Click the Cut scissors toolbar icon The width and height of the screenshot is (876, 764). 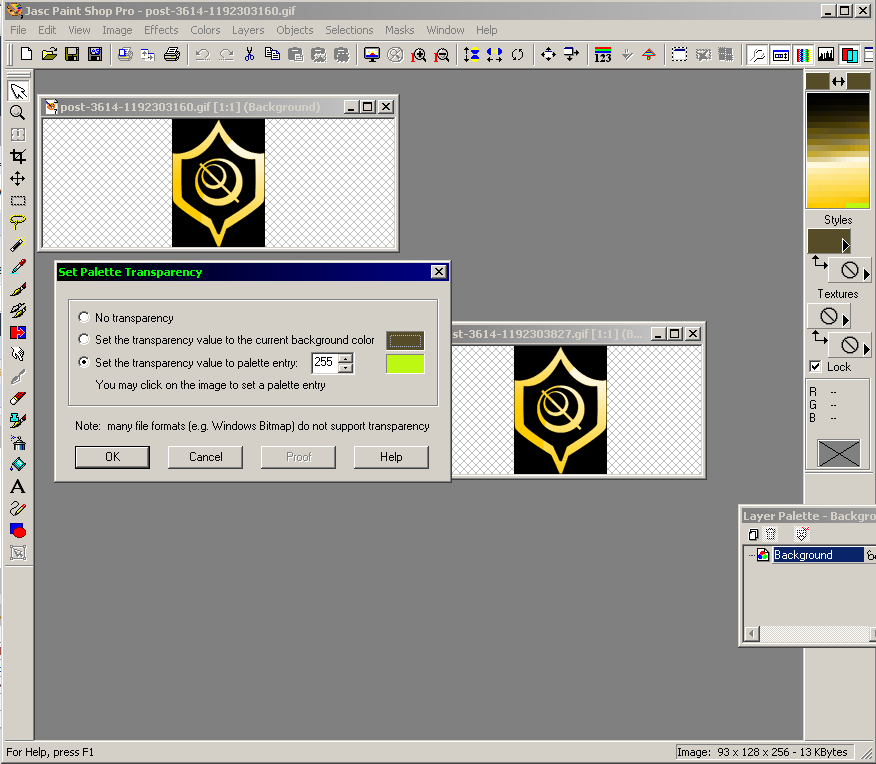(249, 54)
